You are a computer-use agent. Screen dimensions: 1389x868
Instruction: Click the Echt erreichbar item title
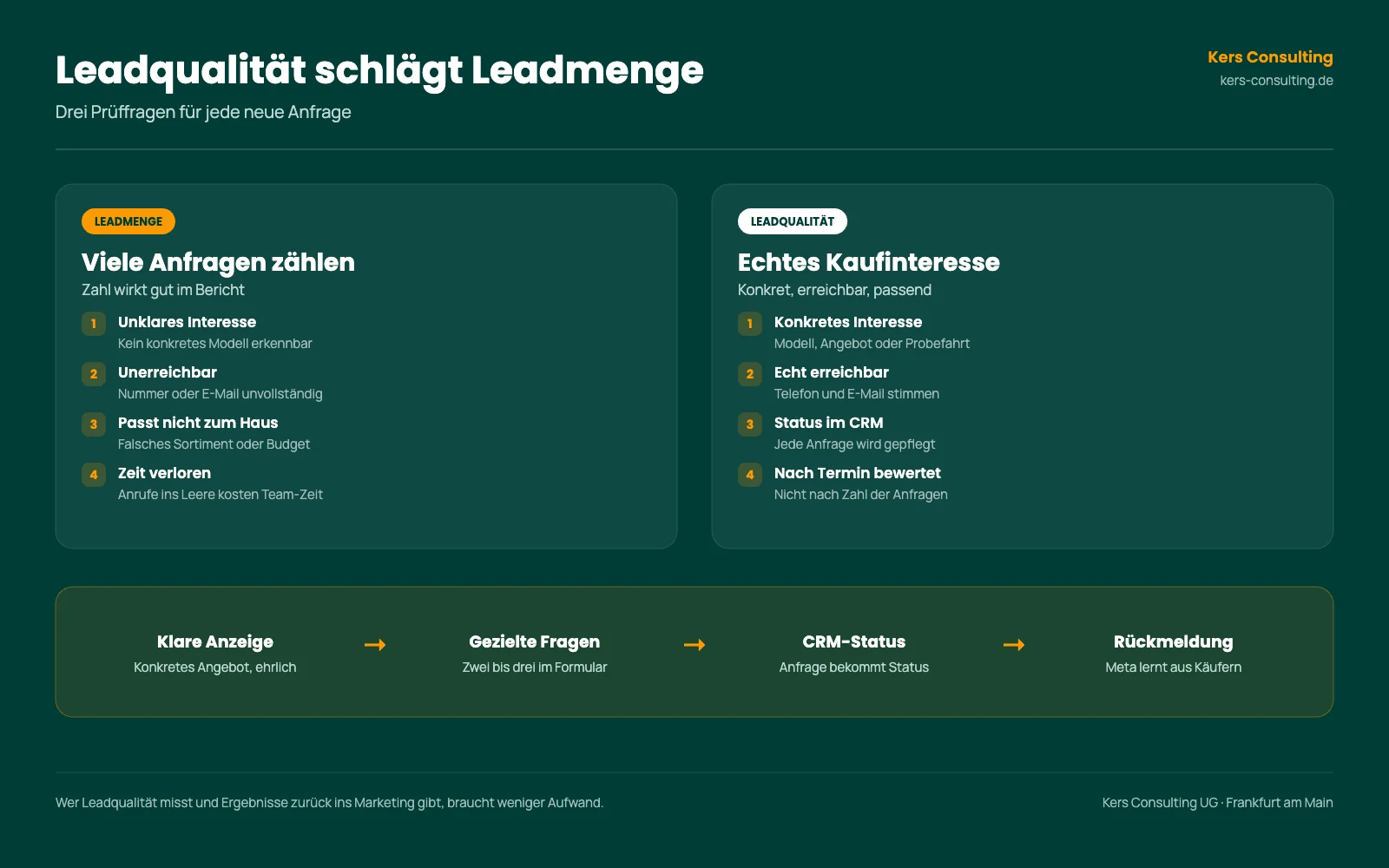(x=832, y=372)
